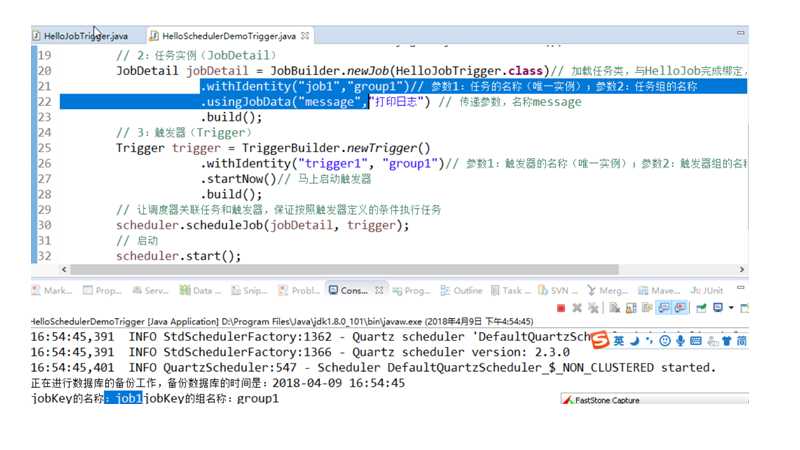Click the console line ending "version: 2.3.0"

(x=300, y=352)
